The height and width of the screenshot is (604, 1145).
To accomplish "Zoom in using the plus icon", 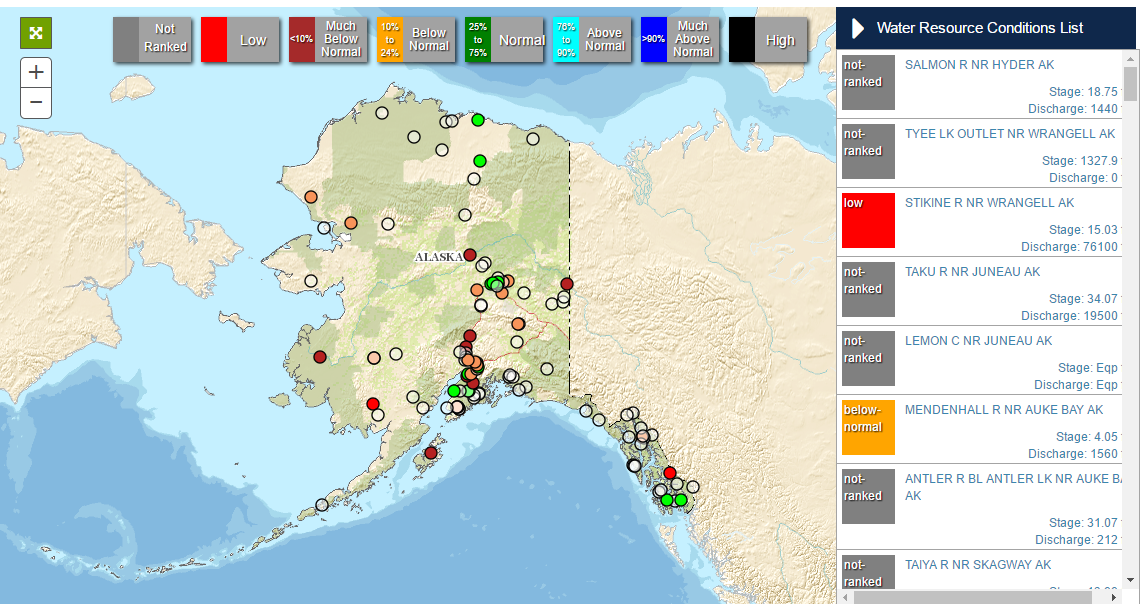I will (x=35, y=71).
